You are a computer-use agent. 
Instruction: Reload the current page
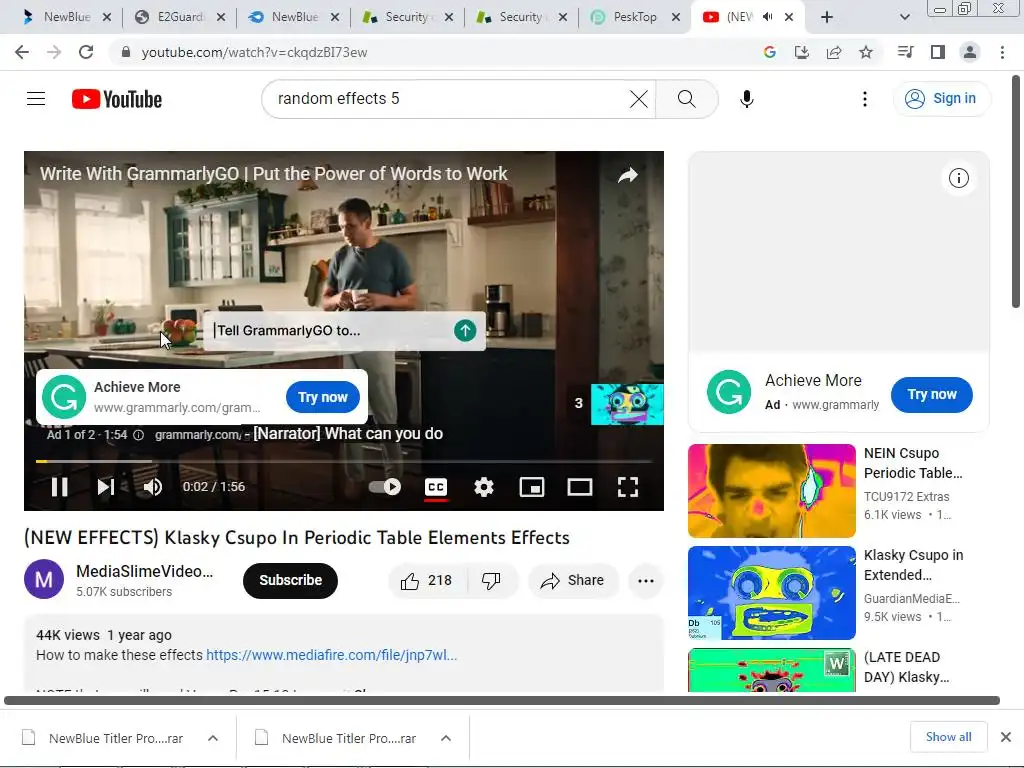pos(86,52)
